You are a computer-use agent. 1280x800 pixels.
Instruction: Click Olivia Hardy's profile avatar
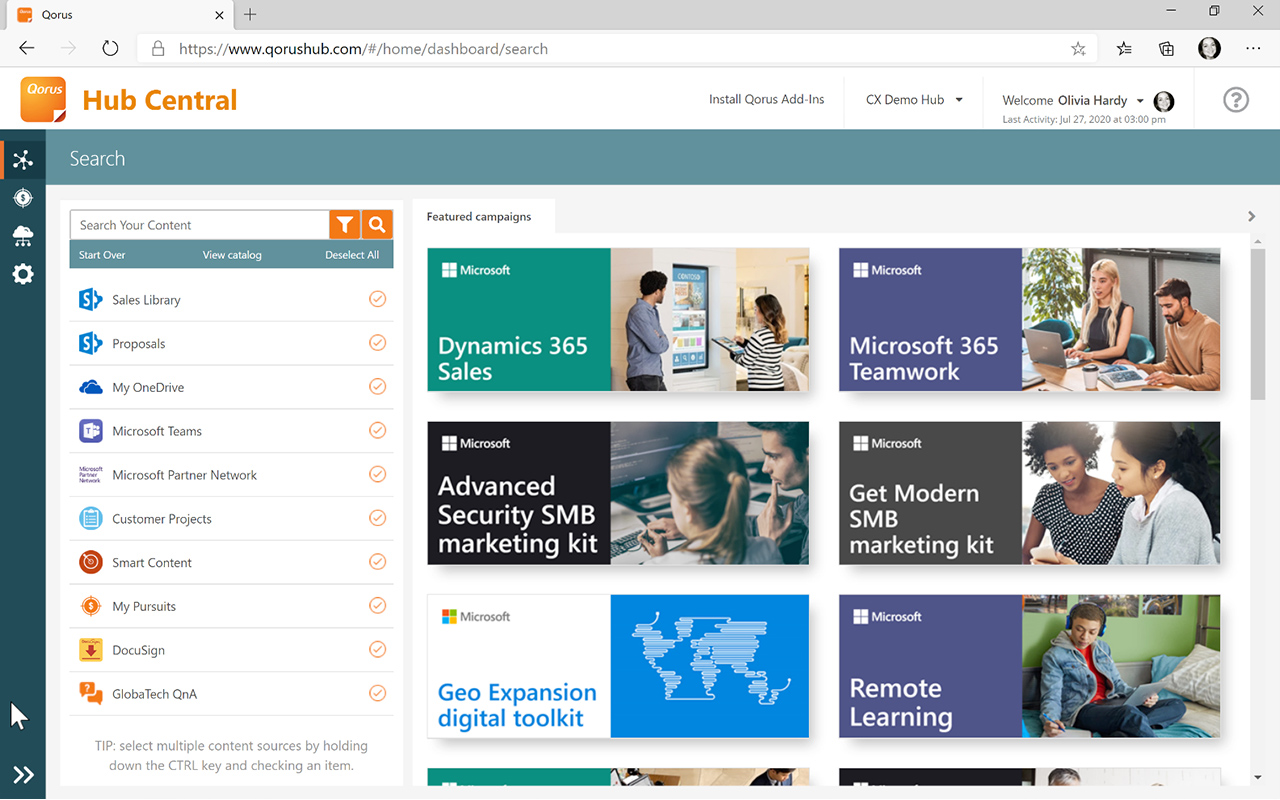pyautogui.click(x=1164, y=101)
